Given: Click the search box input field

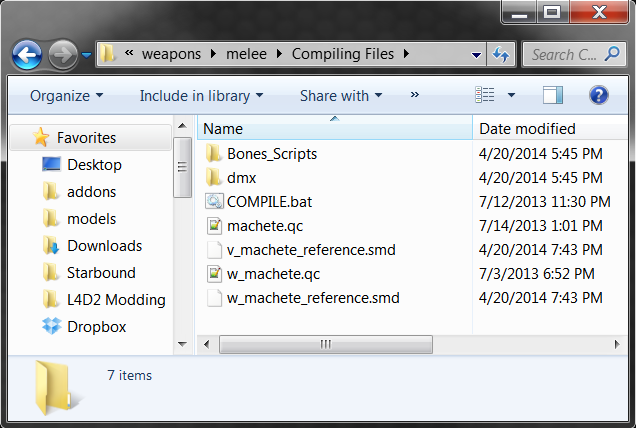Looking at the screenshot, I should tap(565, 54).
